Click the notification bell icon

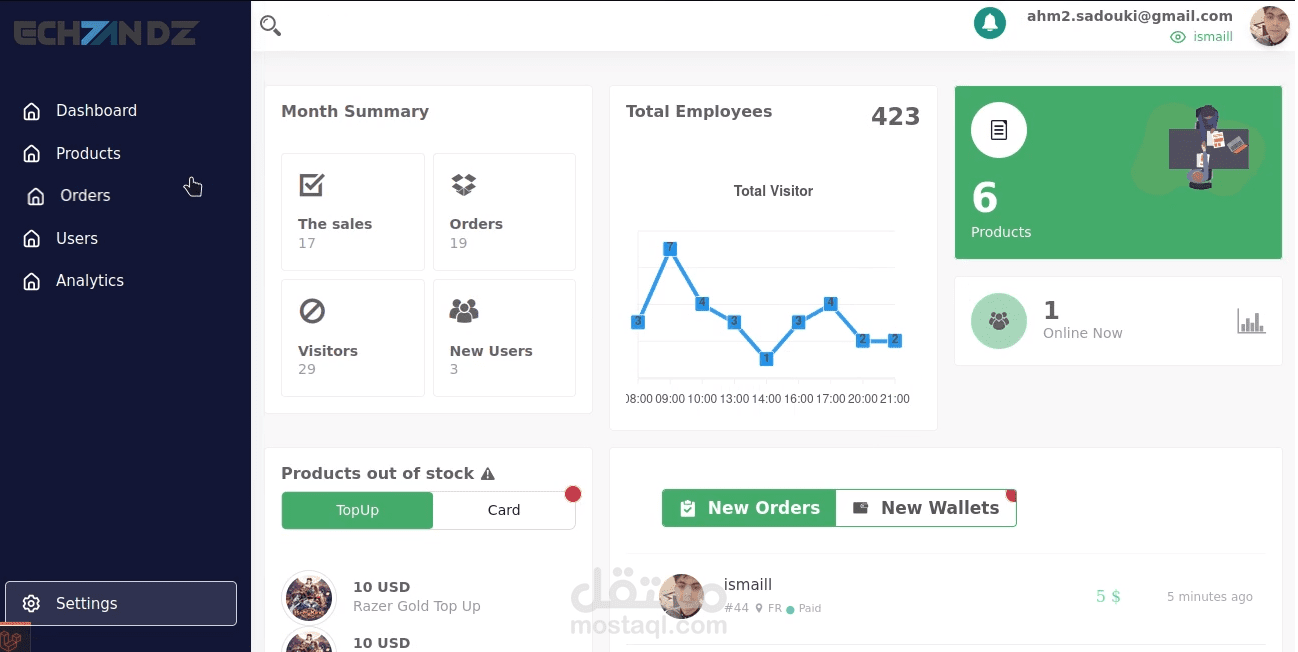(990, 20)
